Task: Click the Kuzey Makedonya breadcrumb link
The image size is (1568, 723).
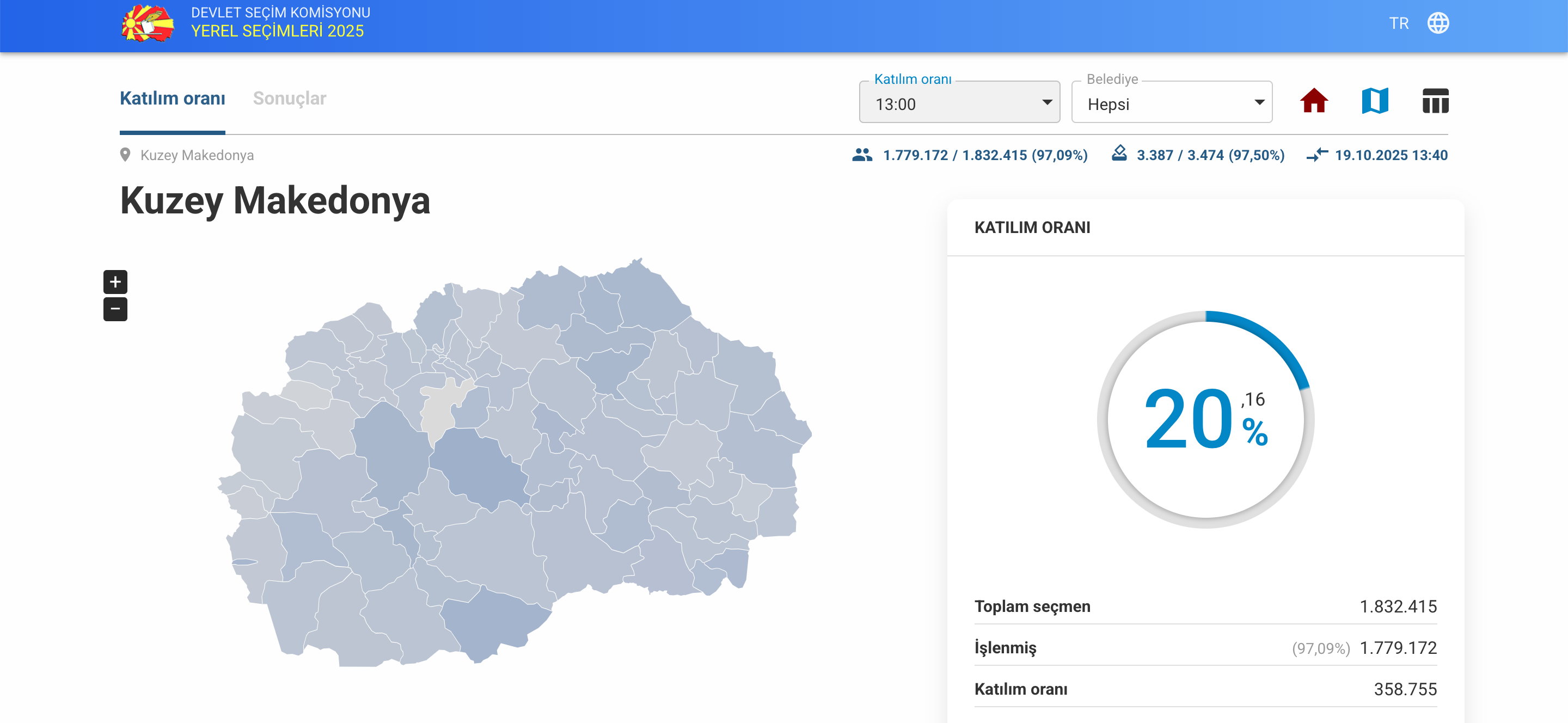Action: 197,155
